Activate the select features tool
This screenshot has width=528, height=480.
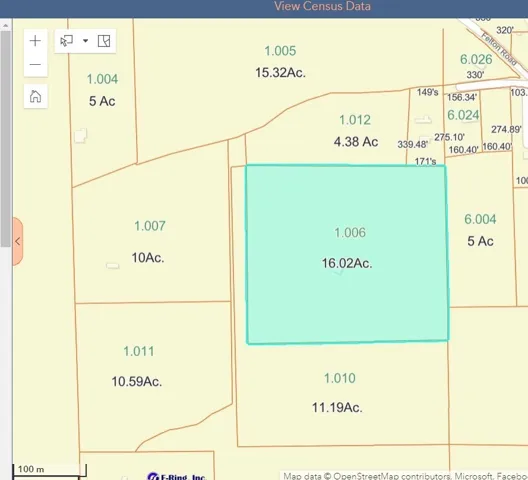(x=66, y=41)
